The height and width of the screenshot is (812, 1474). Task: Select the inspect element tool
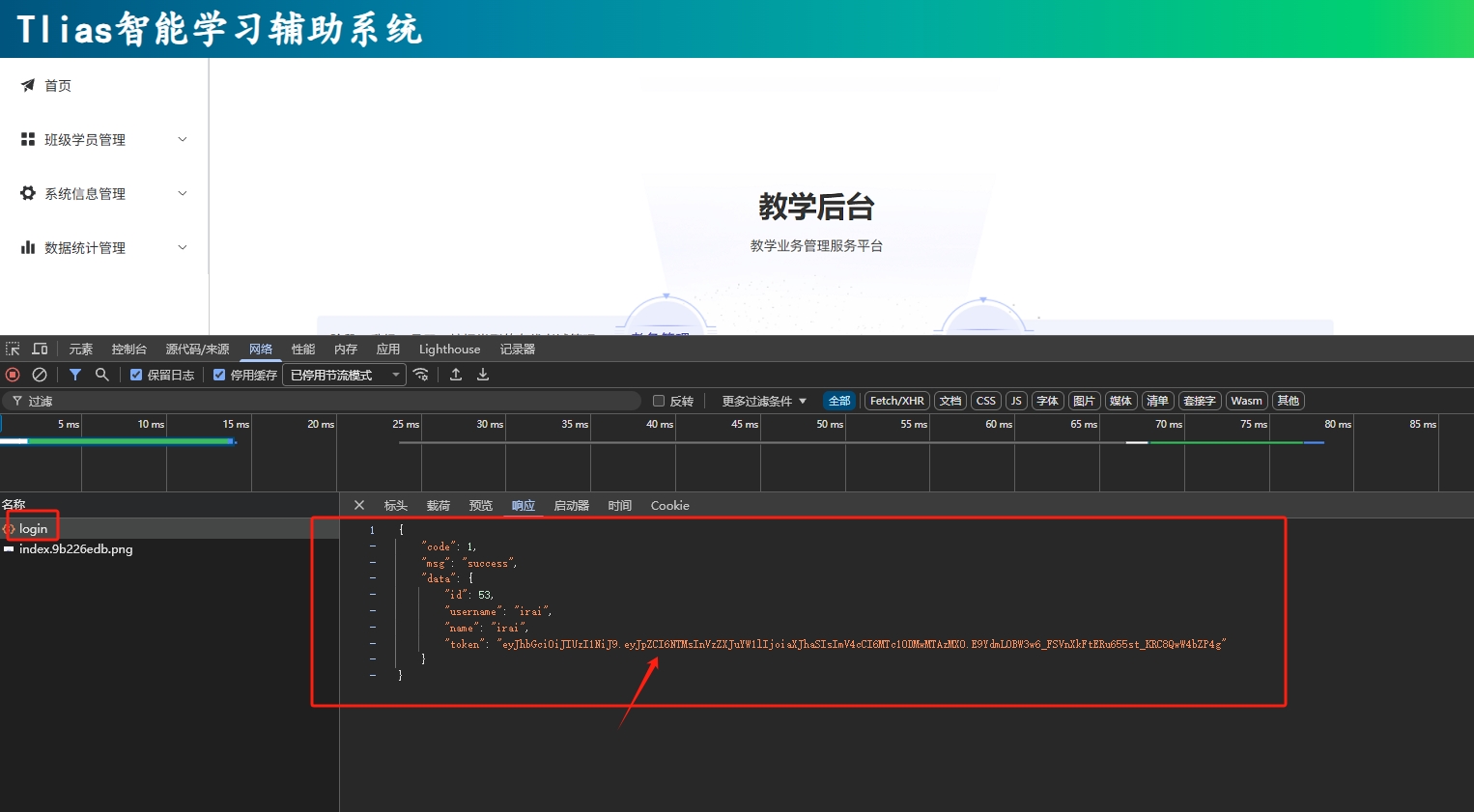[x=14, y=349]
